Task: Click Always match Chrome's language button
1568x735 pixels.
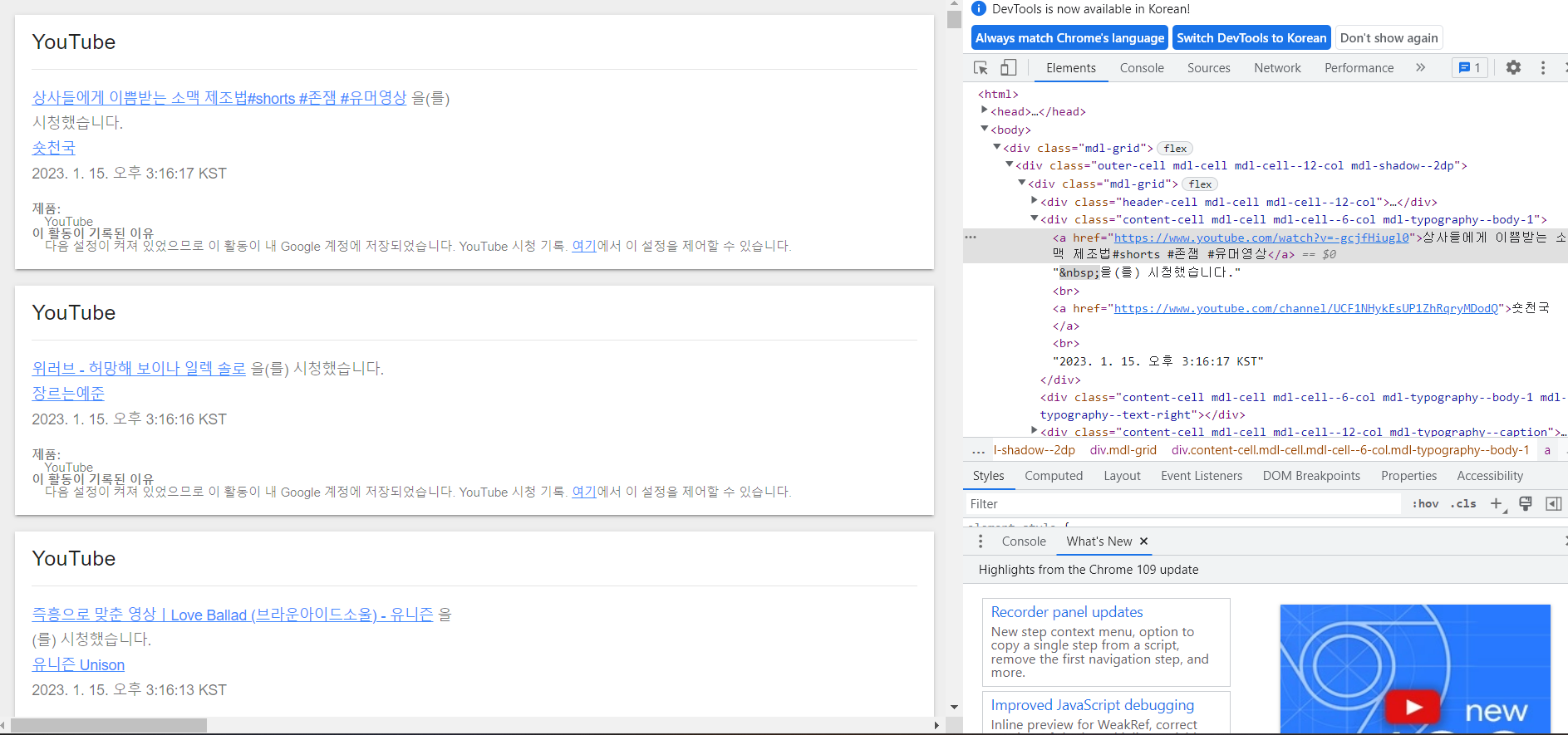Action: tap(1069, 38)
